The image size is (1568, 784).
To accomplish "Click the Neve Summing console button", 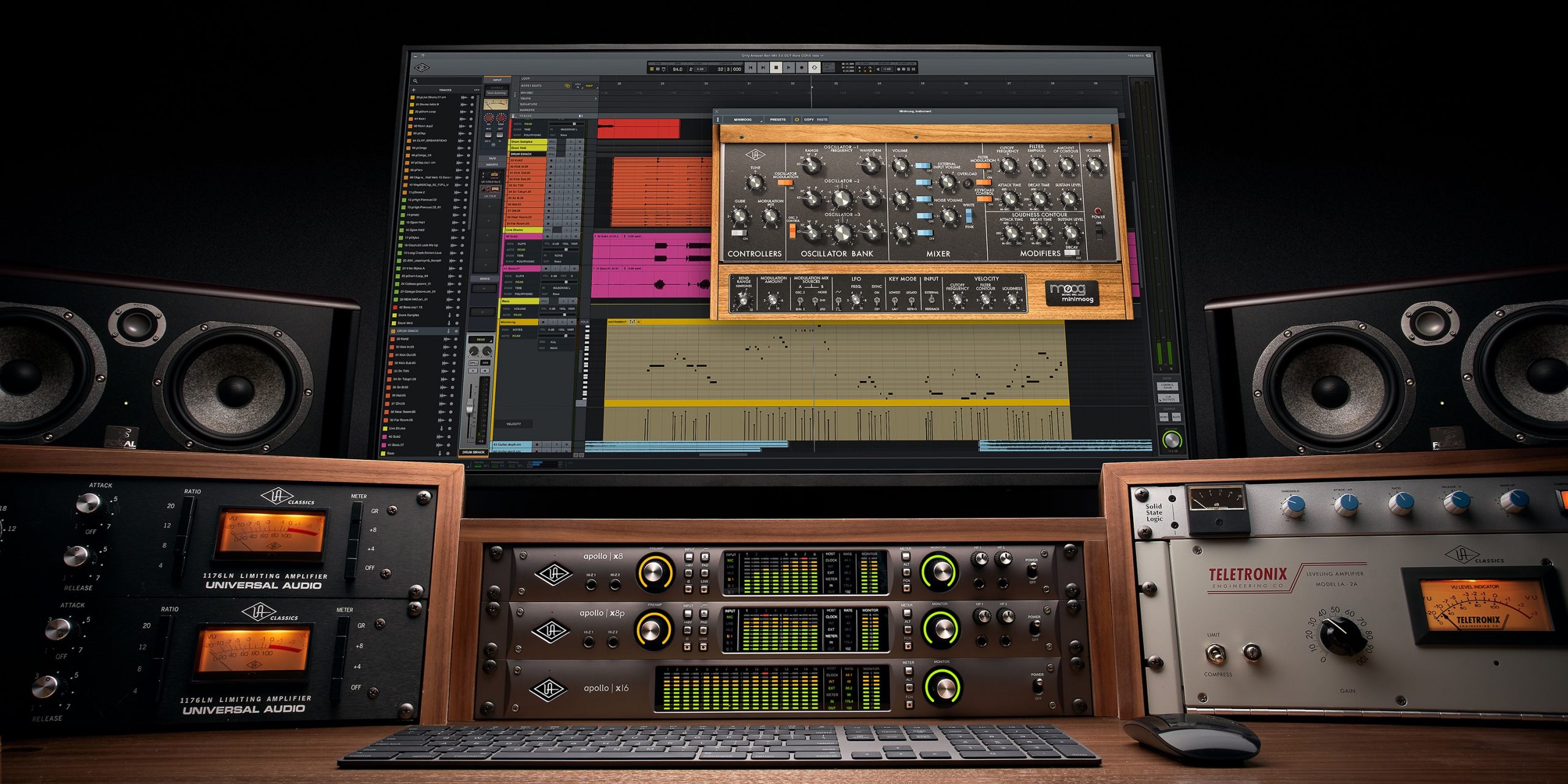I will pyautogui.click(x=497, y=93).
